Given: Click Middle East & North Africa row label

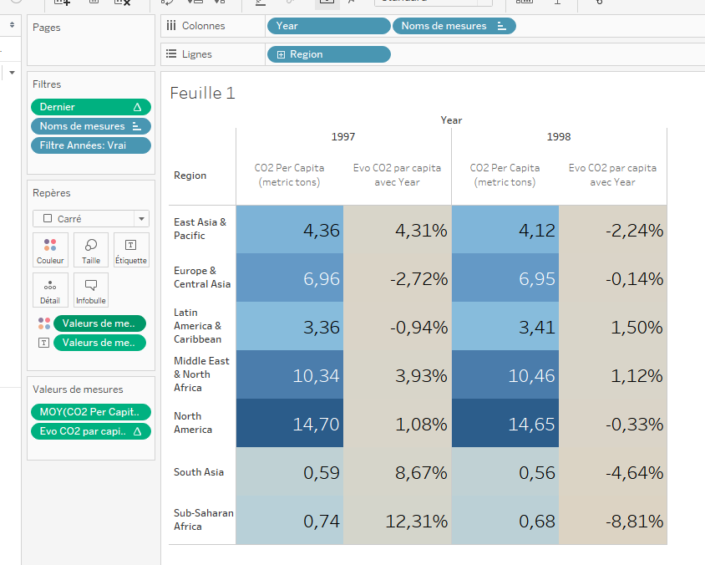Looking at the screenshot, I should pyautogui.click(x=201, y=374).
